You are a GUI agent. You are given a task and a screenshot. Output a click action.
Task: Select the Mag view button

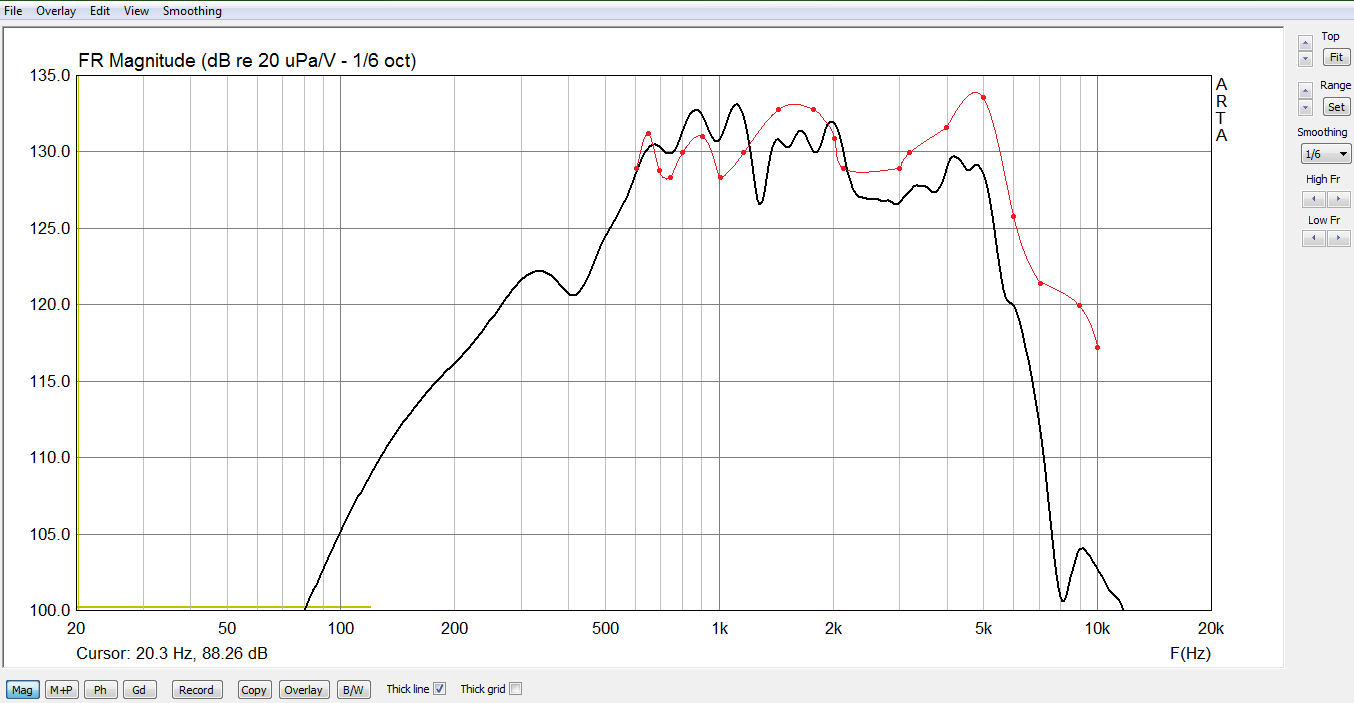pos(22,690)
